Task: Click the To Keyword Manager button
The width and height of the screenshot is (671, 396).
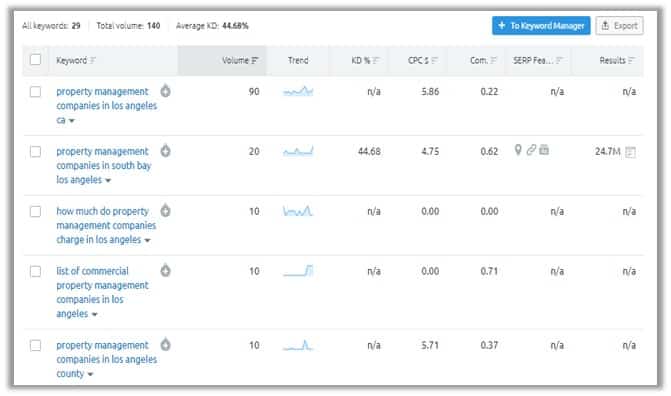Action: pos(541,26)
